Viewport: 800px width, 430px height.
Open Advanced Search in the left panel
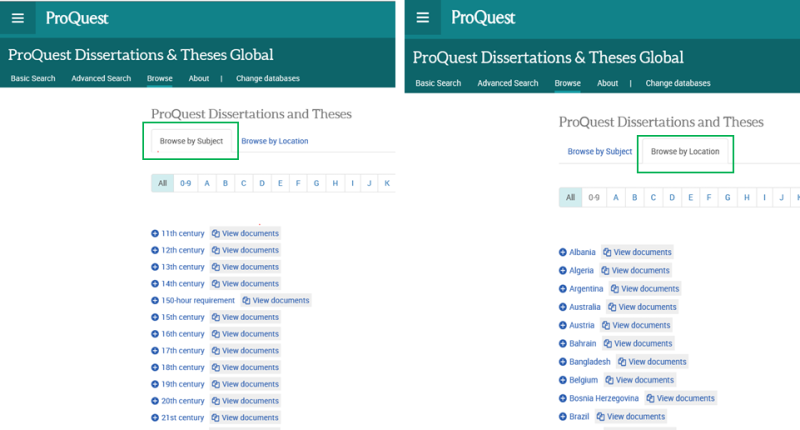101,79
